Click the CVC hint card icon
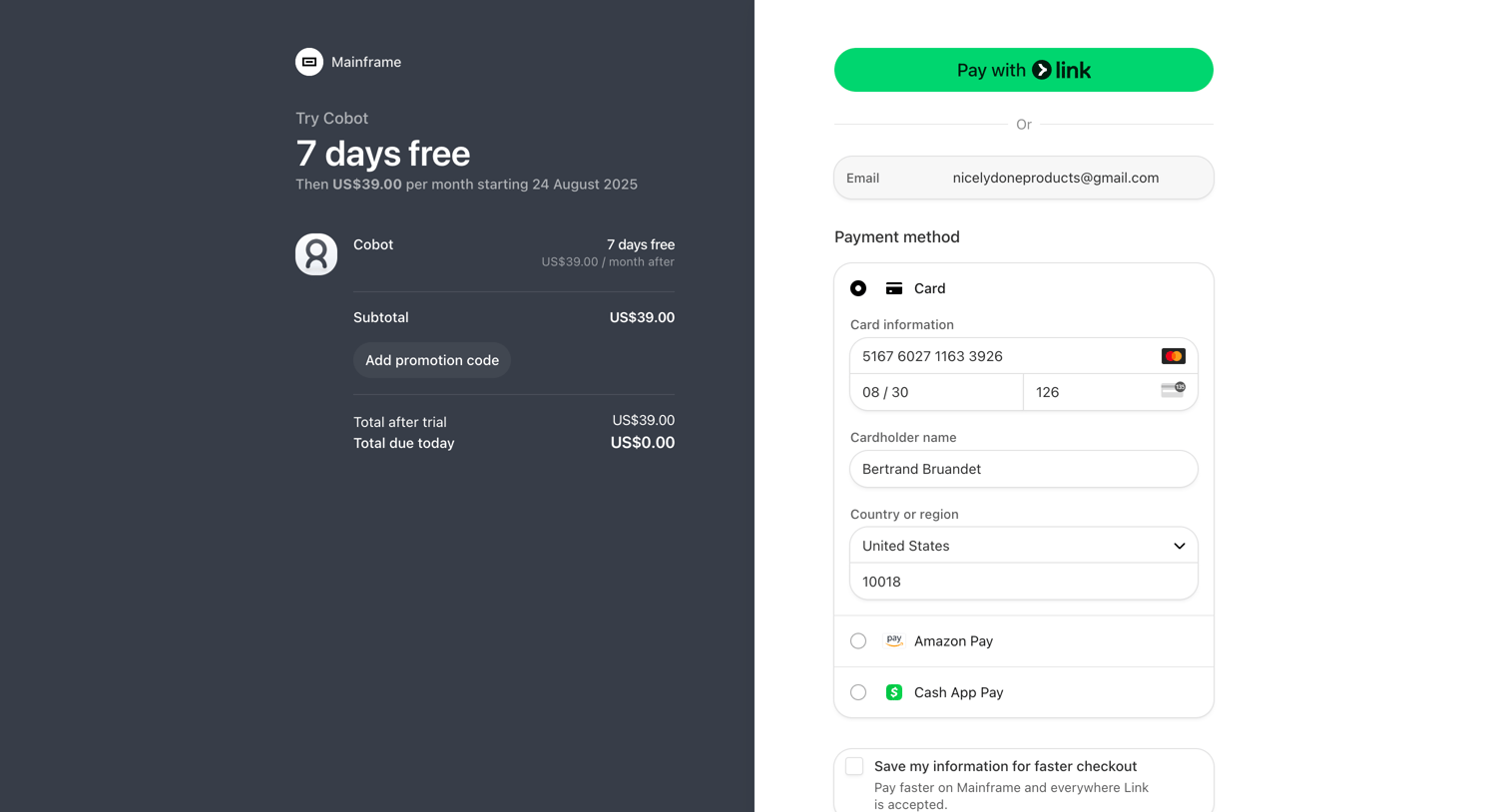Screen dimensions: 1509x812 (1174, 390)
